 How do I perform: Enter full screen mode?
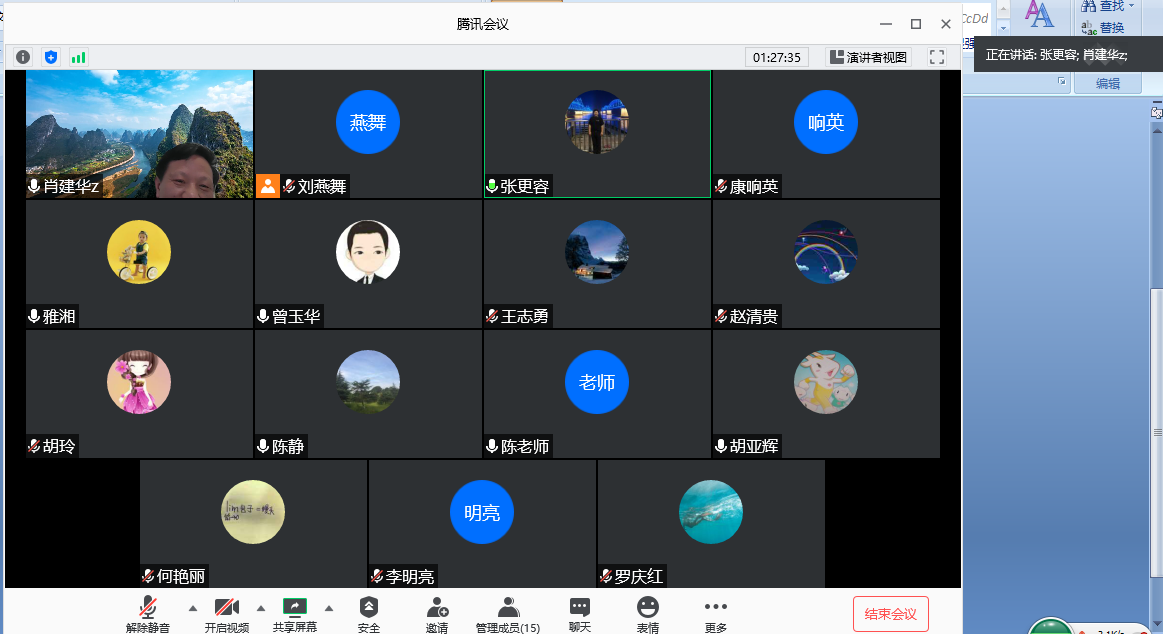click(x=937, y=57)
